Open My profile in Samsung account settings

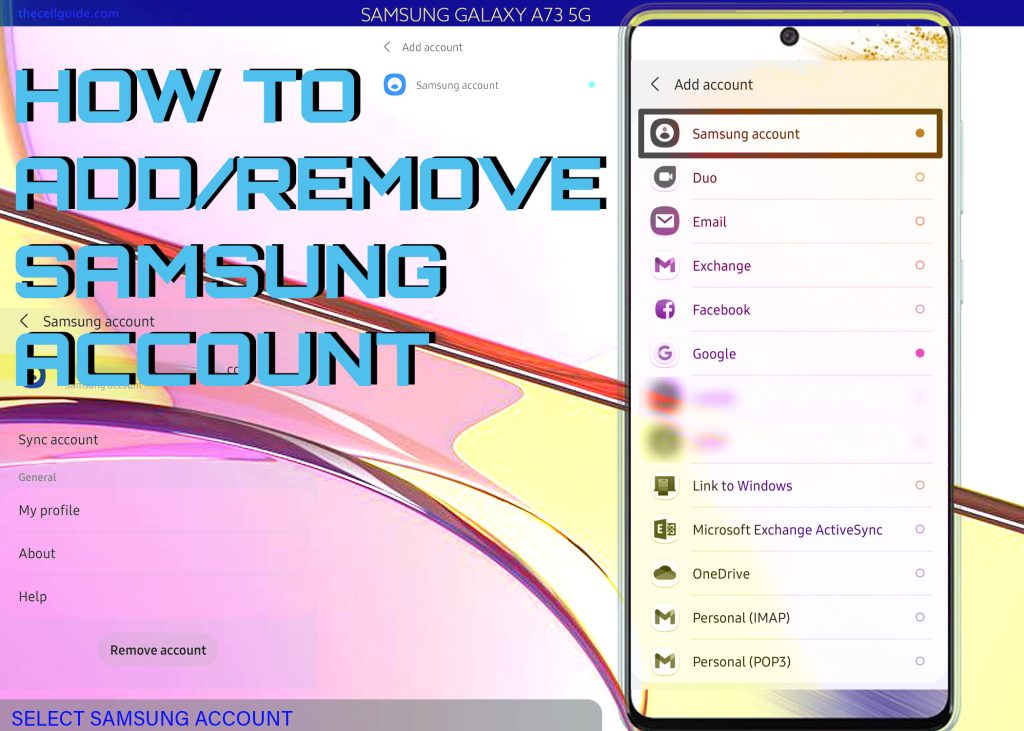tap(49, 510)
